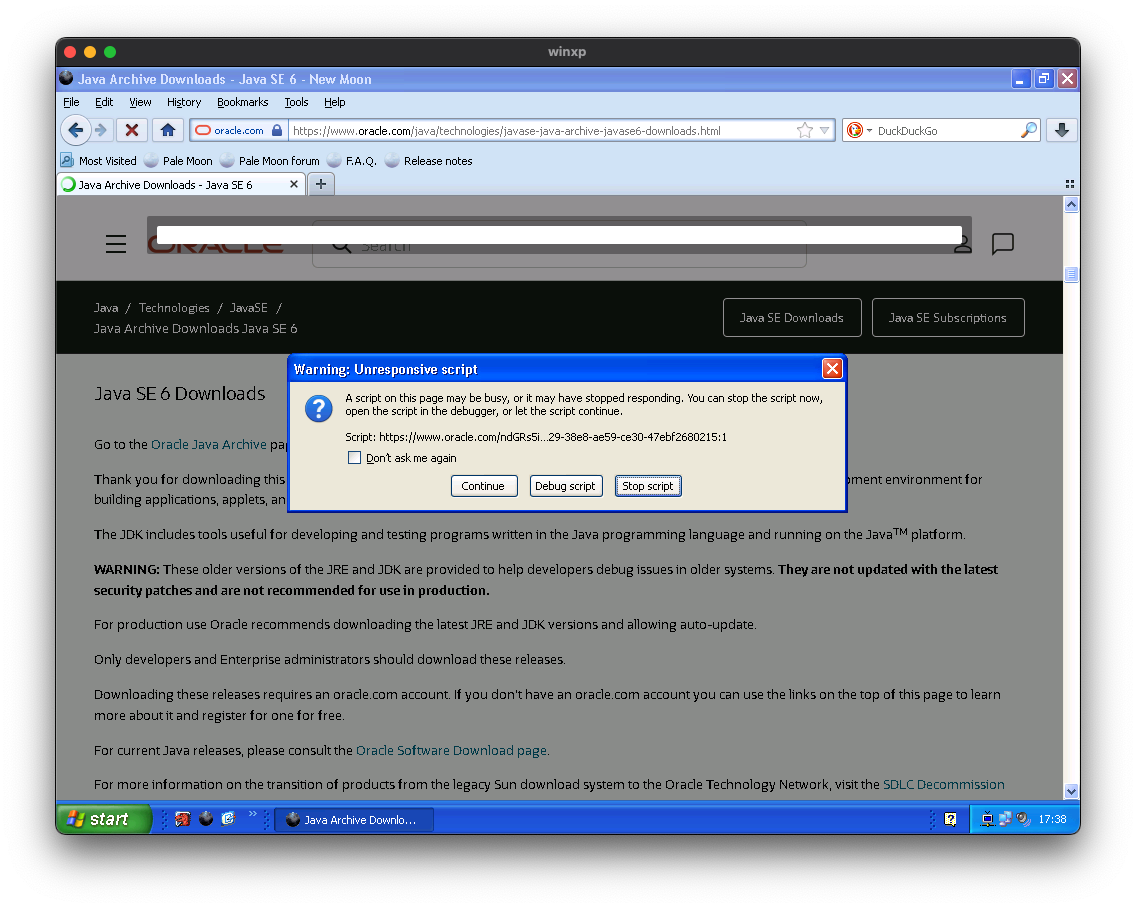Viewport: 1136px width, 908px height.
Task: Open the Downloads arrow button
Action: click(x=1062, y=130)
